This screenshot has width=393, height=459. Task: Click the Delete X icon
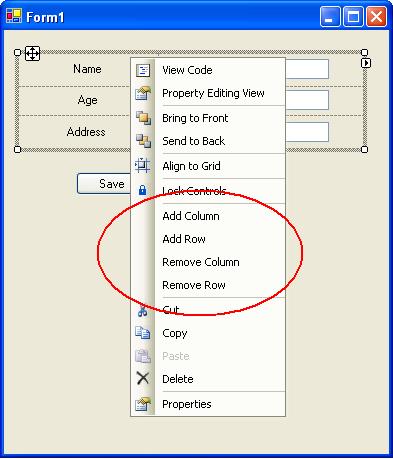(x=143, y=379)
